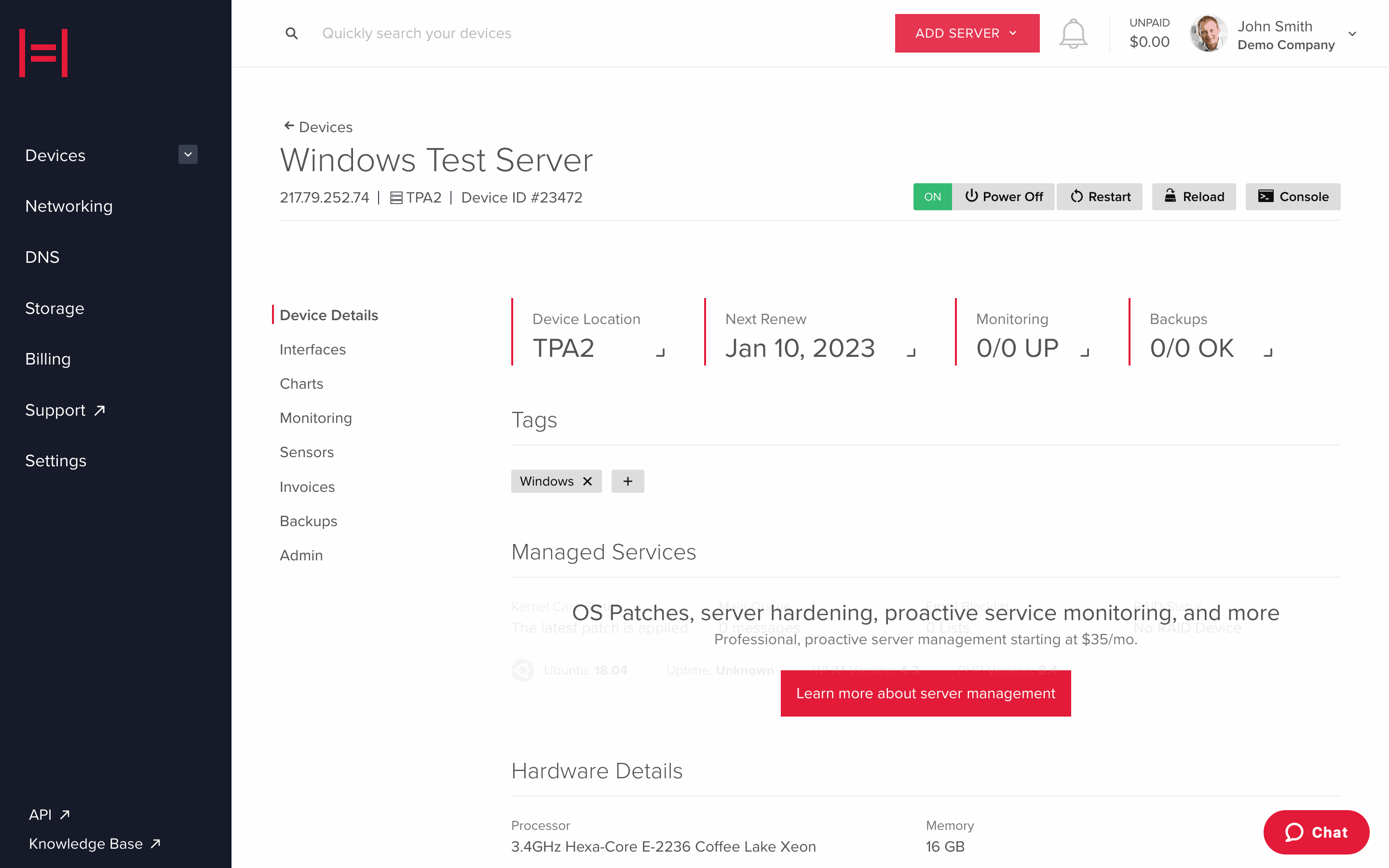Open Settings in the sidebar
Image resolution: width=1389 pixels, height=868 pixels.
(55, 461)
